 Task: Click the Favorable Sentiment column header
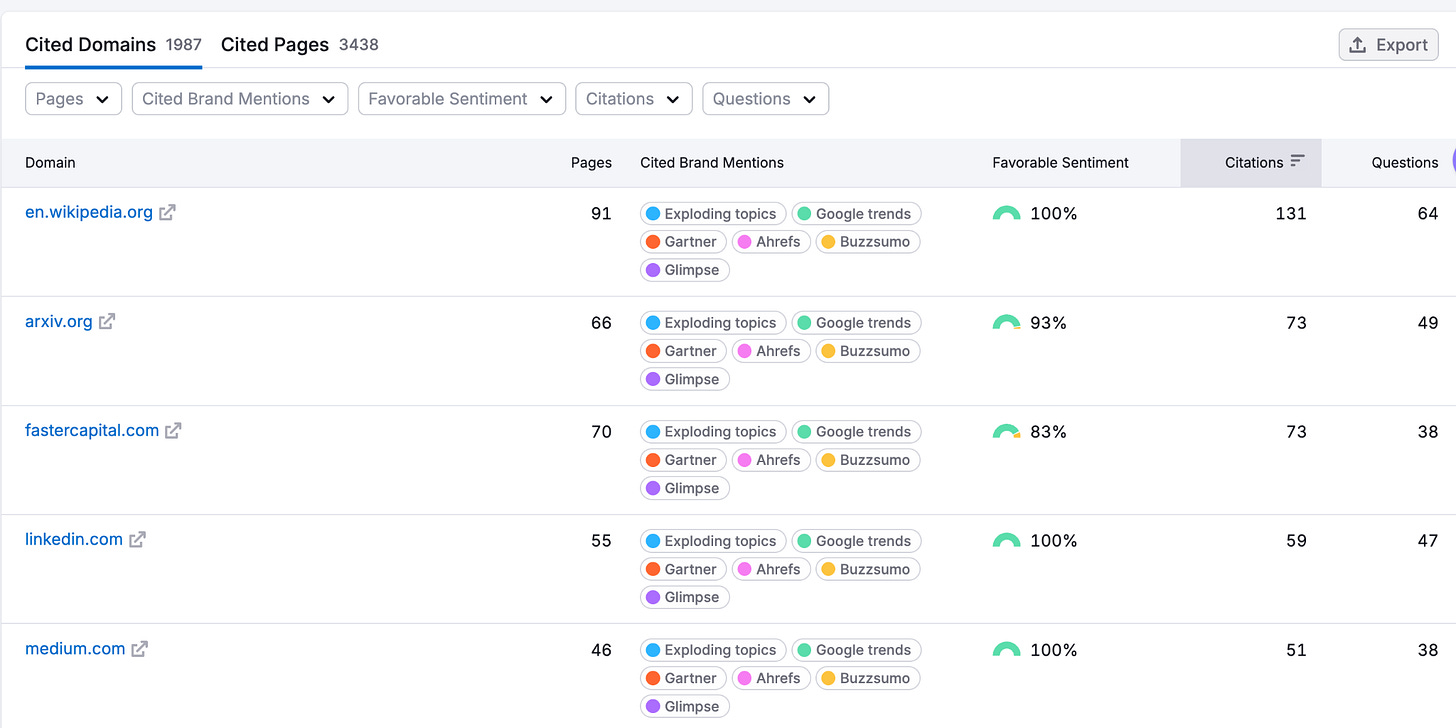click(1060, 163)
